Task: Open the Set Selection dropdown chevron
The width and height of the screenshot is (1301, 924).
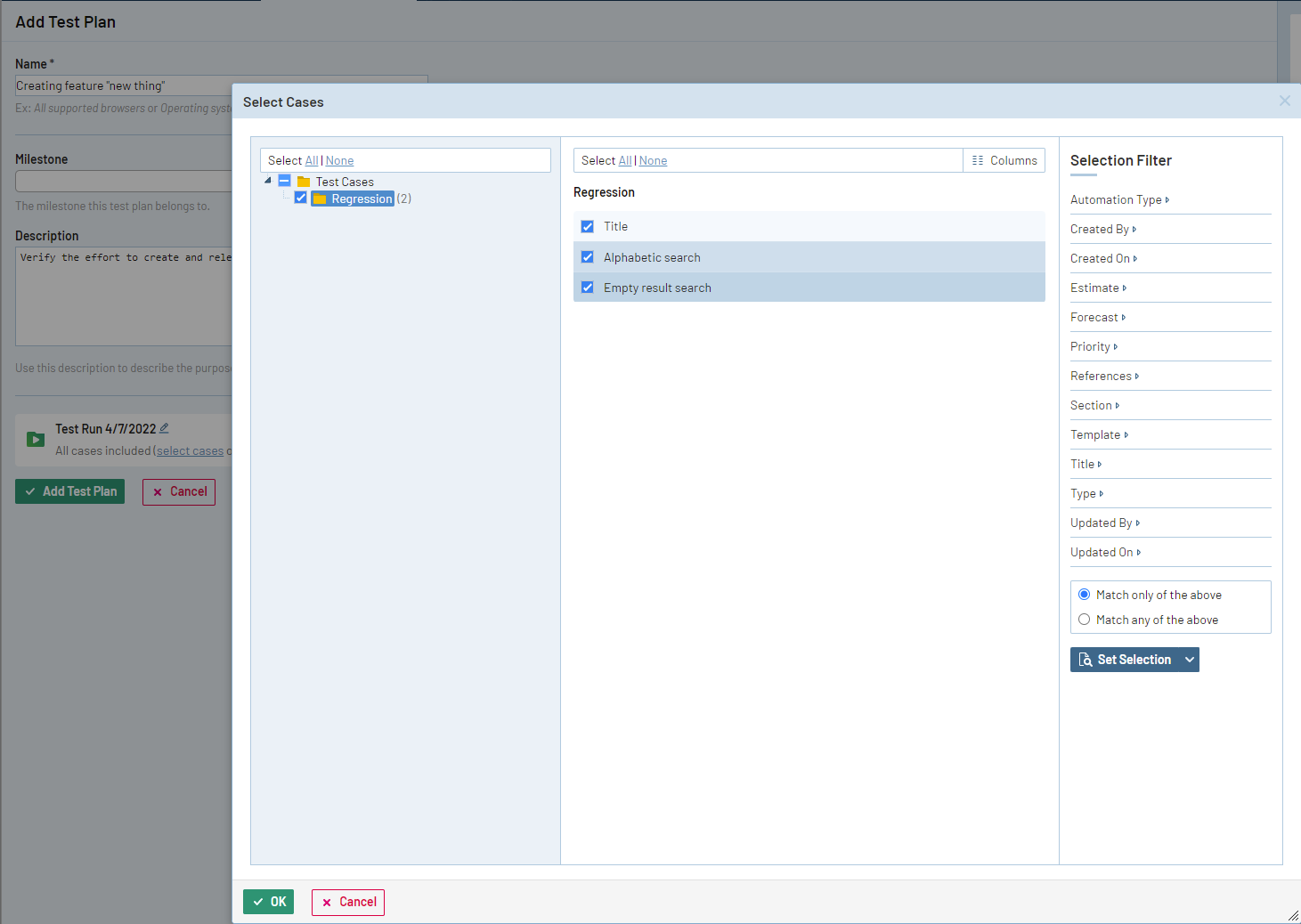Action: click(x=1190, y=660)
